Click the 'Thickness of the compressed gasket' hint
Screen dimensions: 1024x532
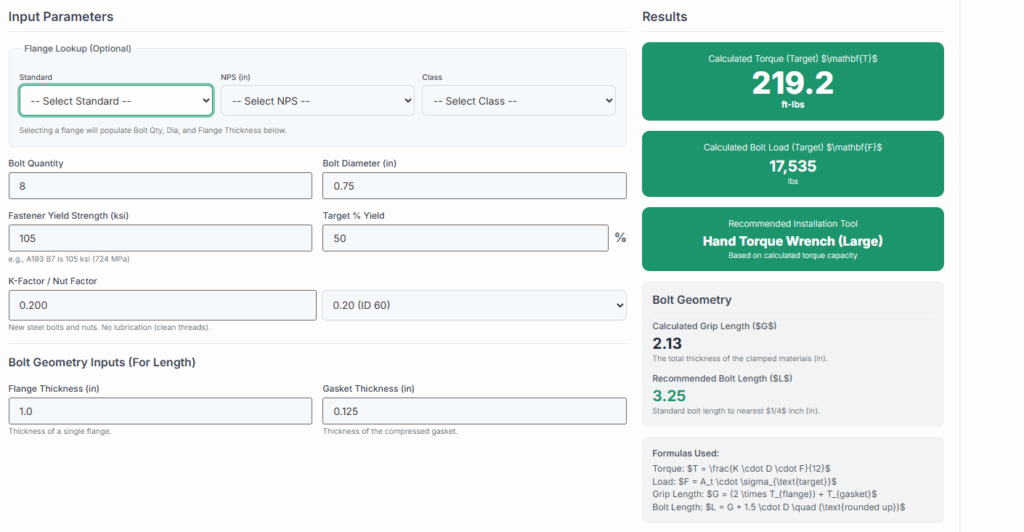[x=390, y=431]
